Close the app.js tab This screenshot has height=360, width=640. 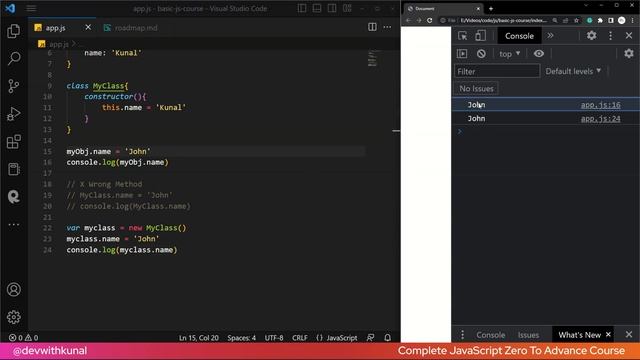[x=88, y=27]
